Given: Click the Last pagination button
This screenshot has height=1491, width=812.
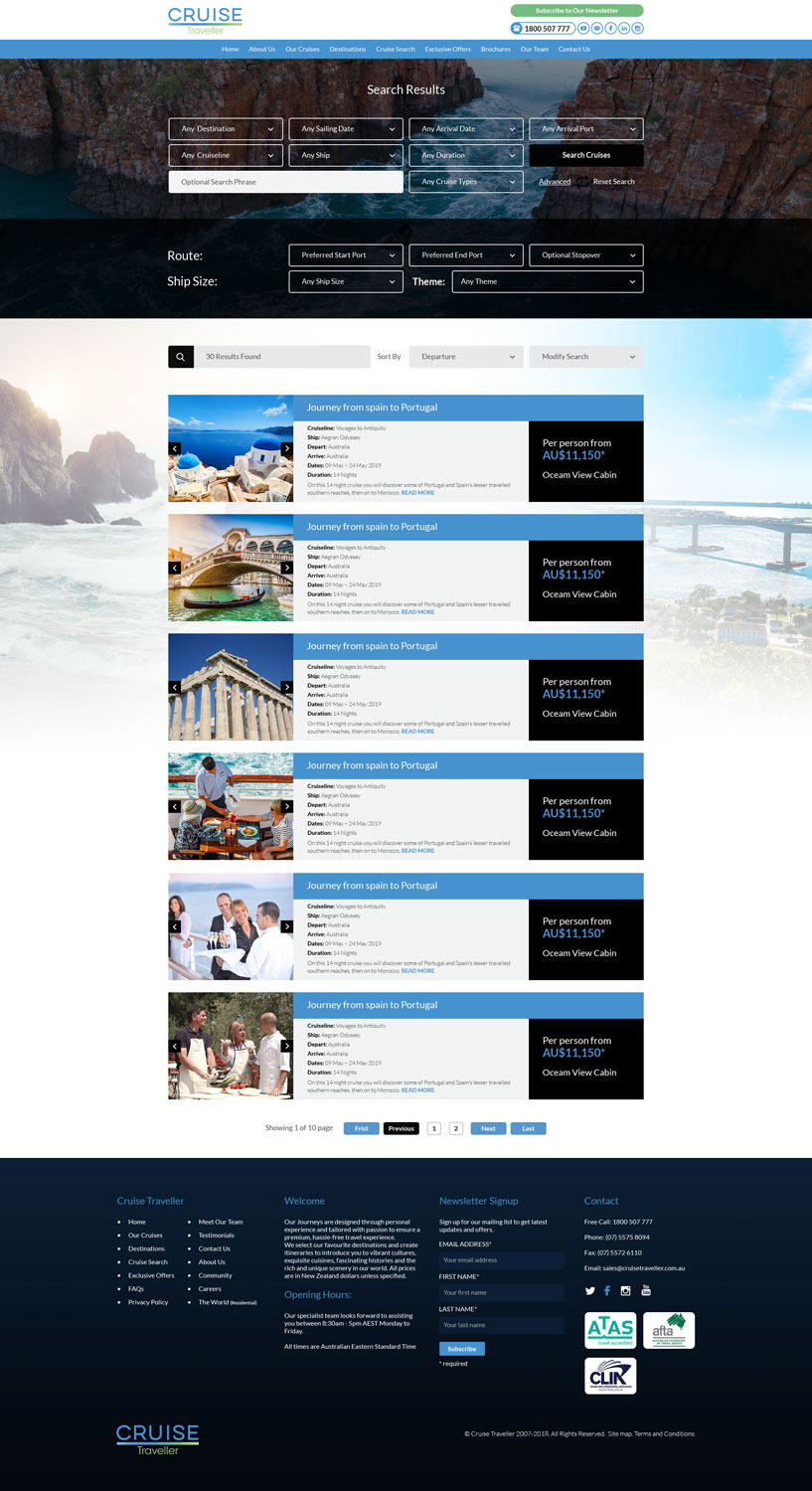Looking at the screenshot, I should [529, 1128].
